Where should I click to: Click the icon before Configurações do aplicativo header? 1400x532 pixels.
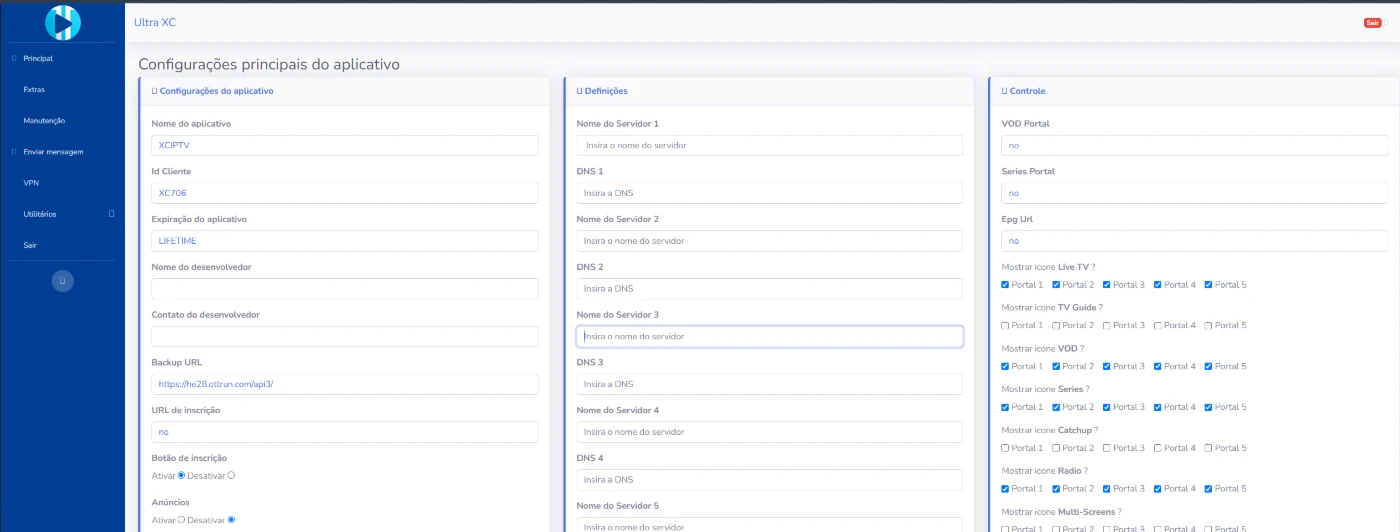[x=154, y=91]
